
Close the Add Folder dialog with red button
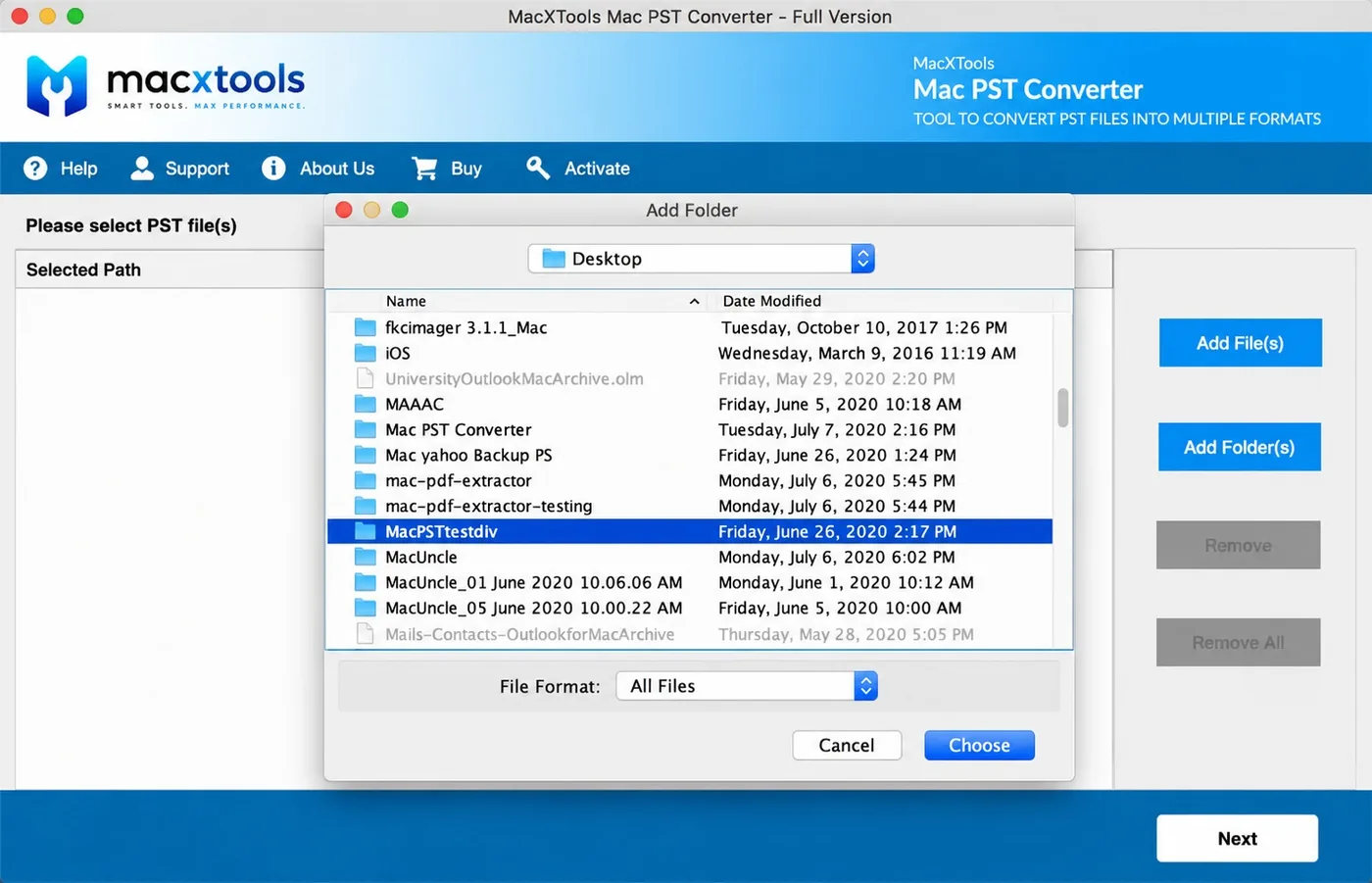pos(344,210)
